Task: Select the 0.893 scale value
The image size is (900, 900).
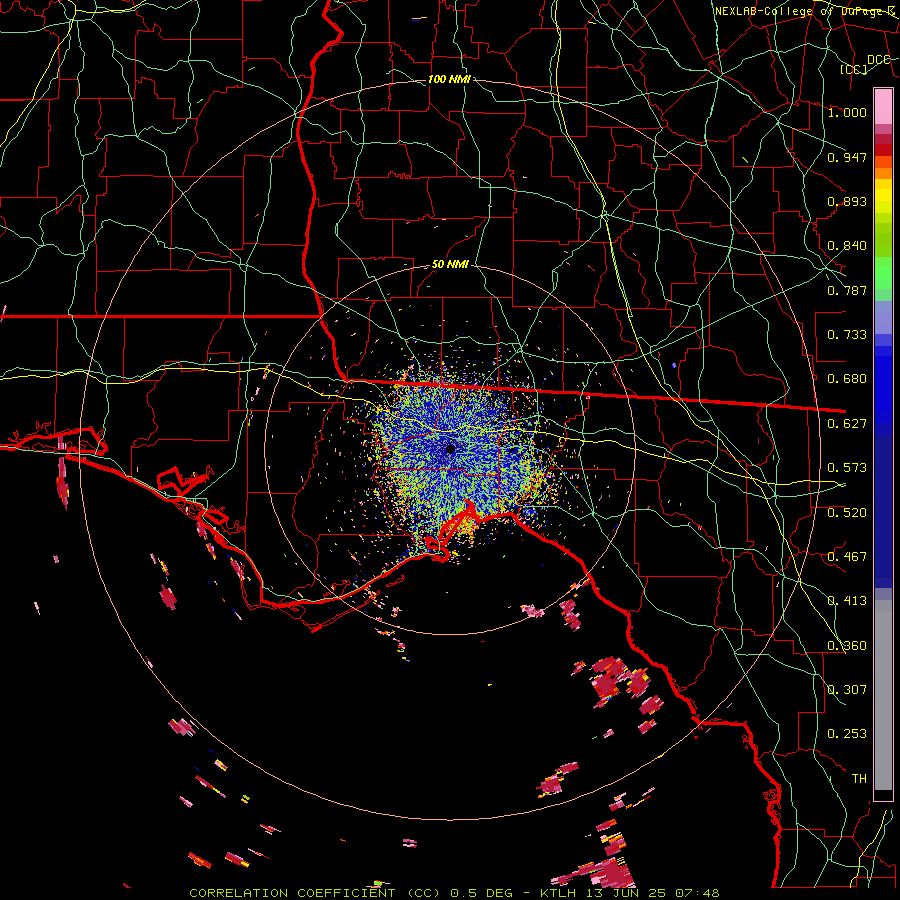Action: coord(847,201)
